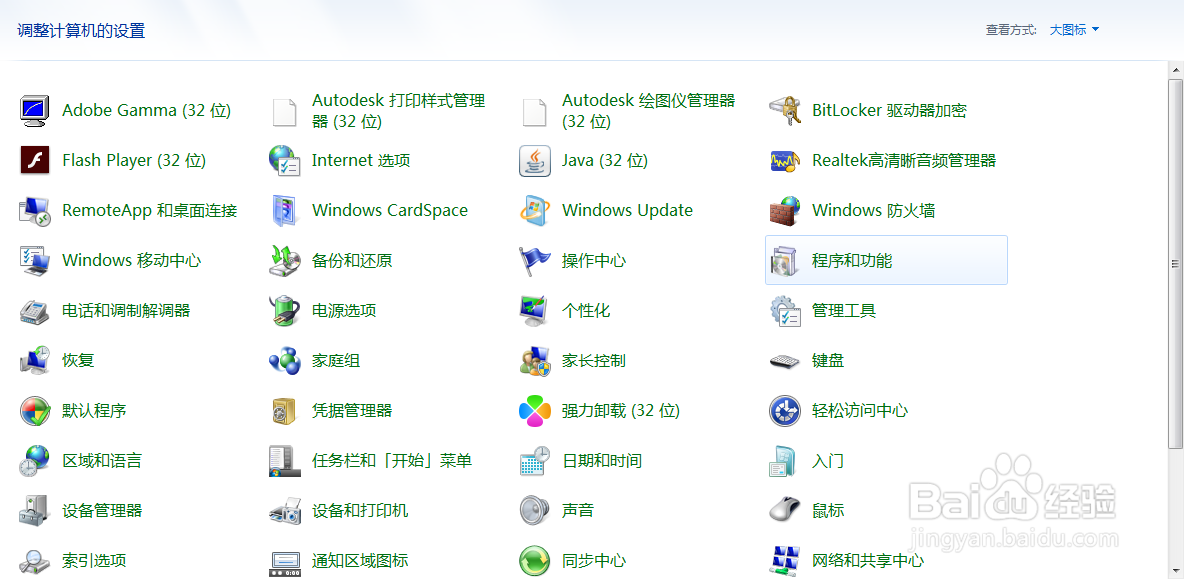Screen dimensions: 1184x579
Task: Open the 网络和共享中心 text link
Action: coord(868,561)
